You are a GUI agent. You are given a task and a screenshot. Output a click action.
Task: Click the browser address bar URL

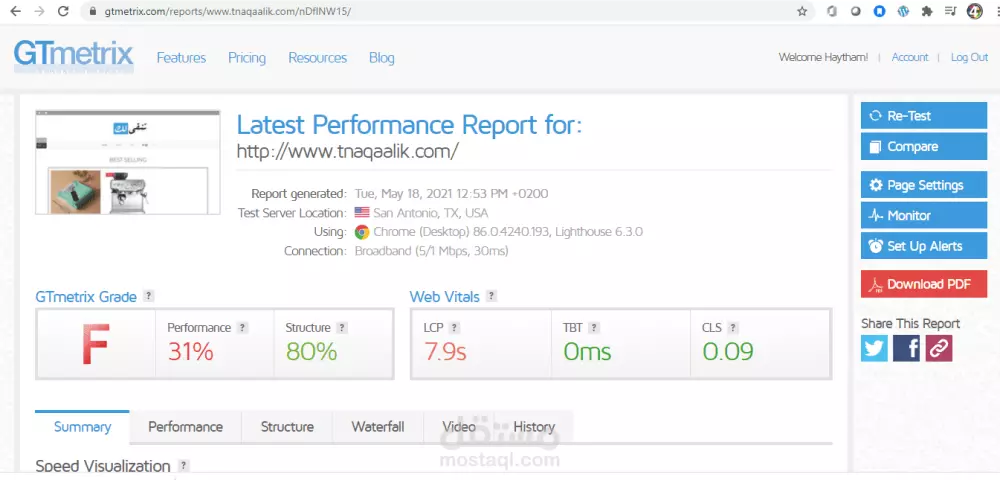coord(228,11)
